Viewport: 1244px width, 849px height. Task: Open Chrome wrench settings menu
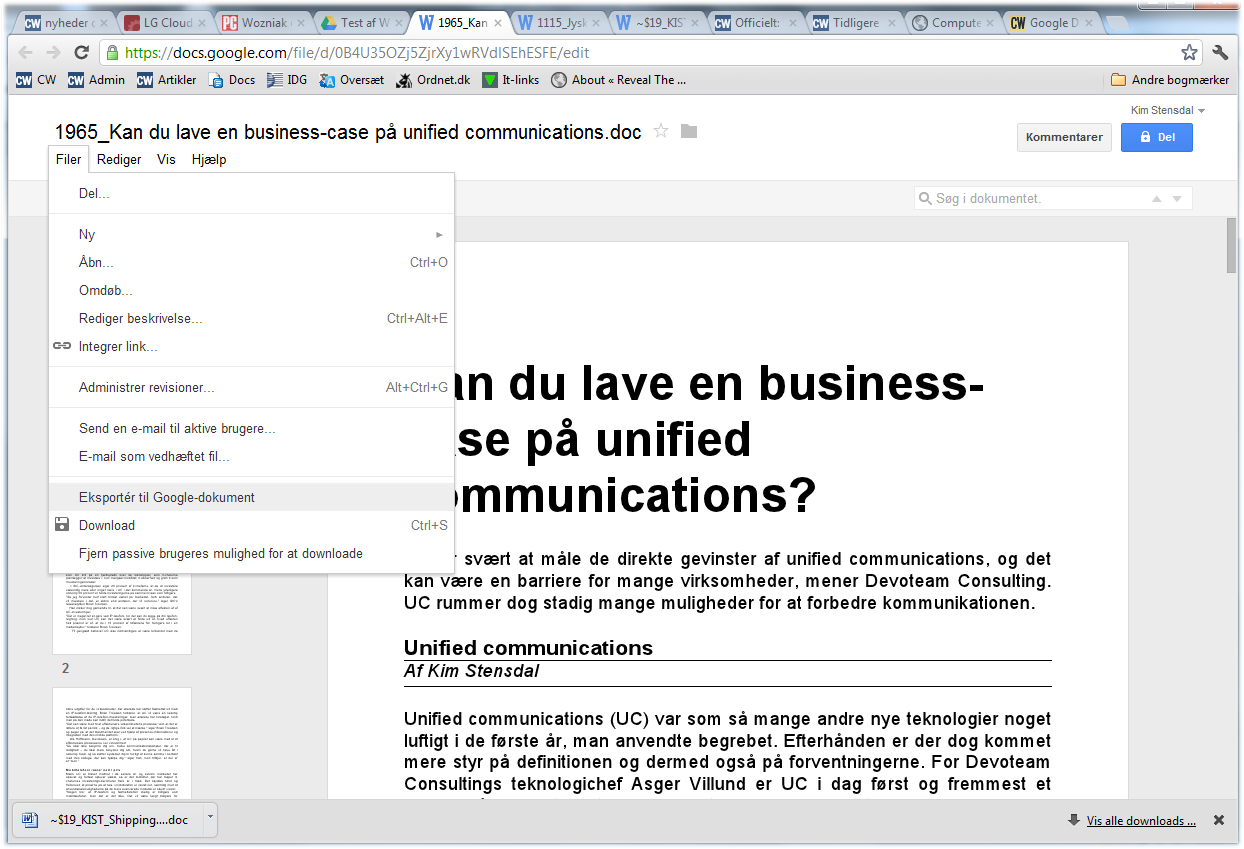(1220, 53)
